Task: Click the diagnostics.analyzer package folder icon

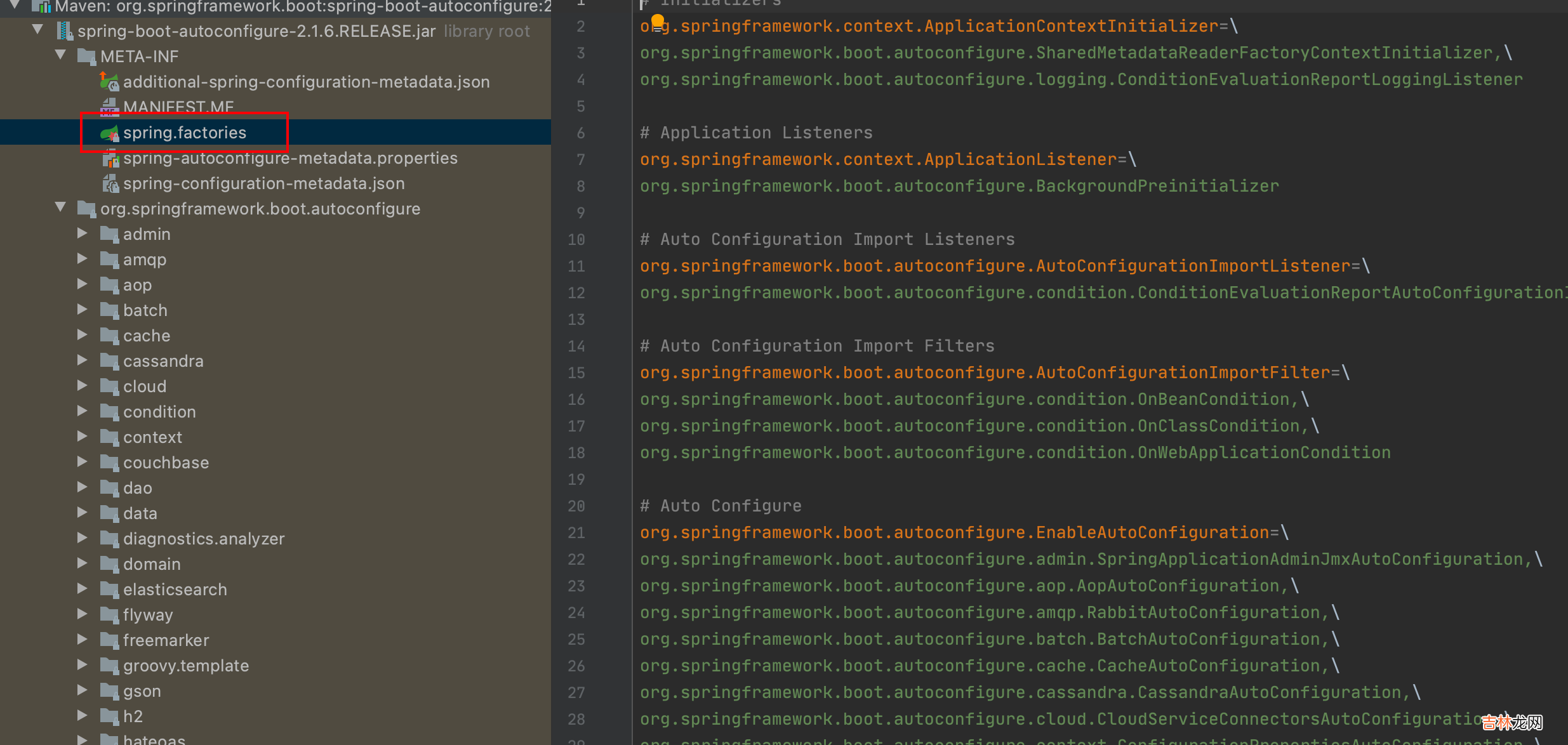Action: pos(109,539)
